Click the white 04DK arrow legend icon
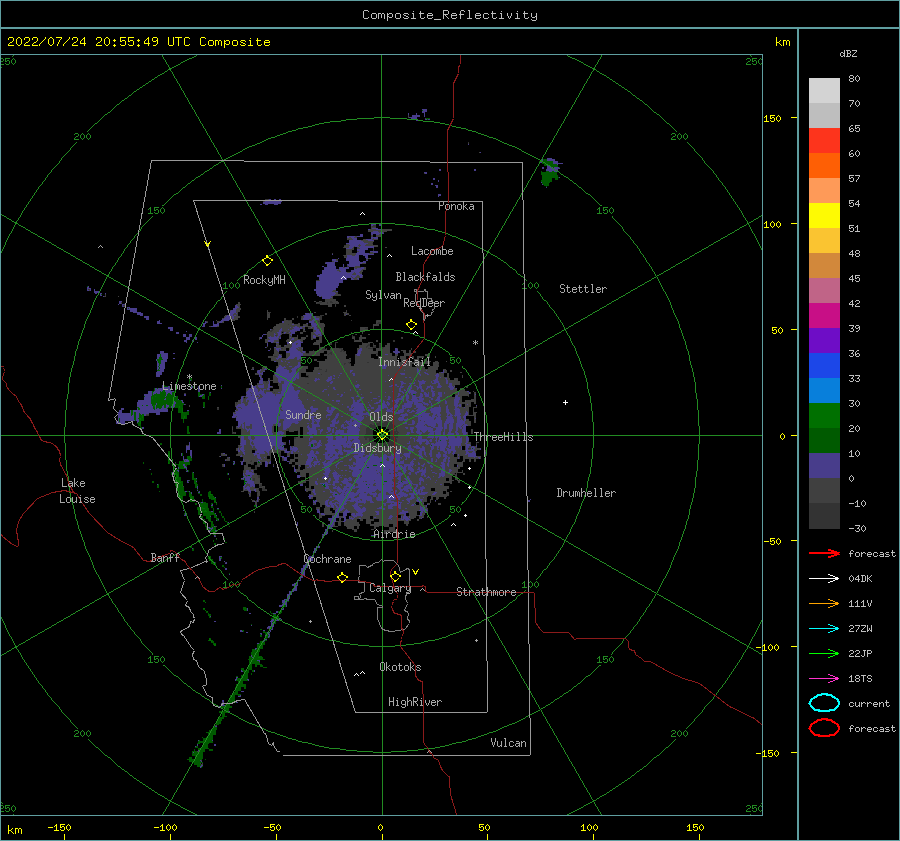This screenshot has height=841, width=900. [824, 578]
